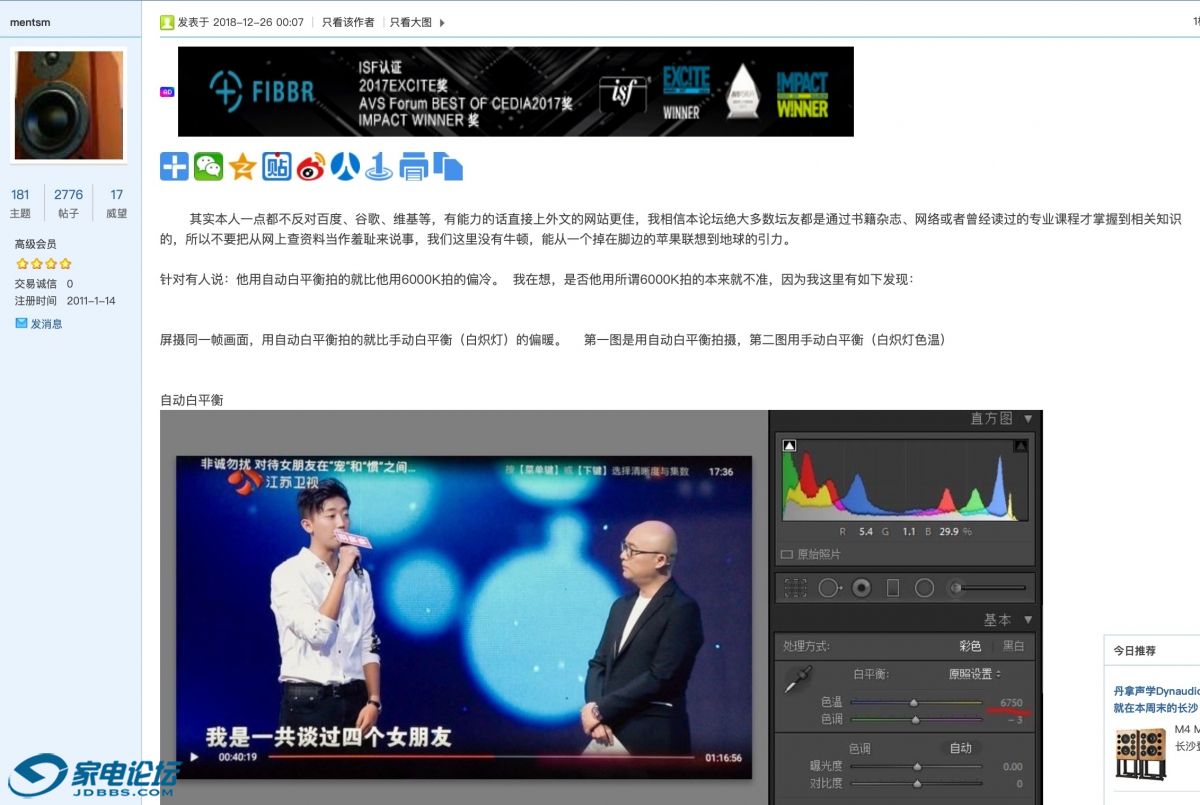This screenshot has height=805, width=1200.
Task: Click 只看大图 link
Action: 410,22
